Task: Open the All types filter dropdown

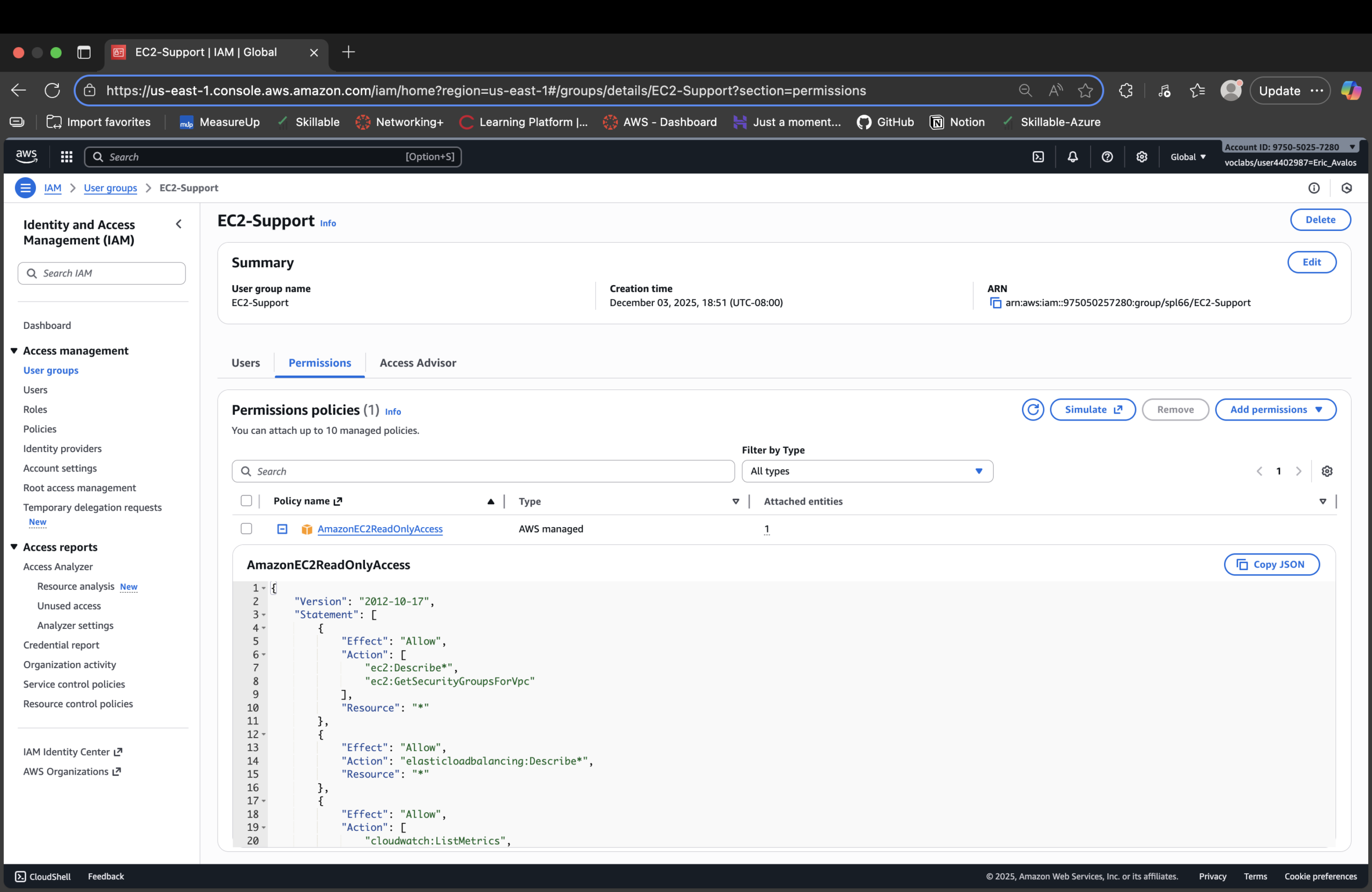Action: pyautogui.click(x=867, y=471)
